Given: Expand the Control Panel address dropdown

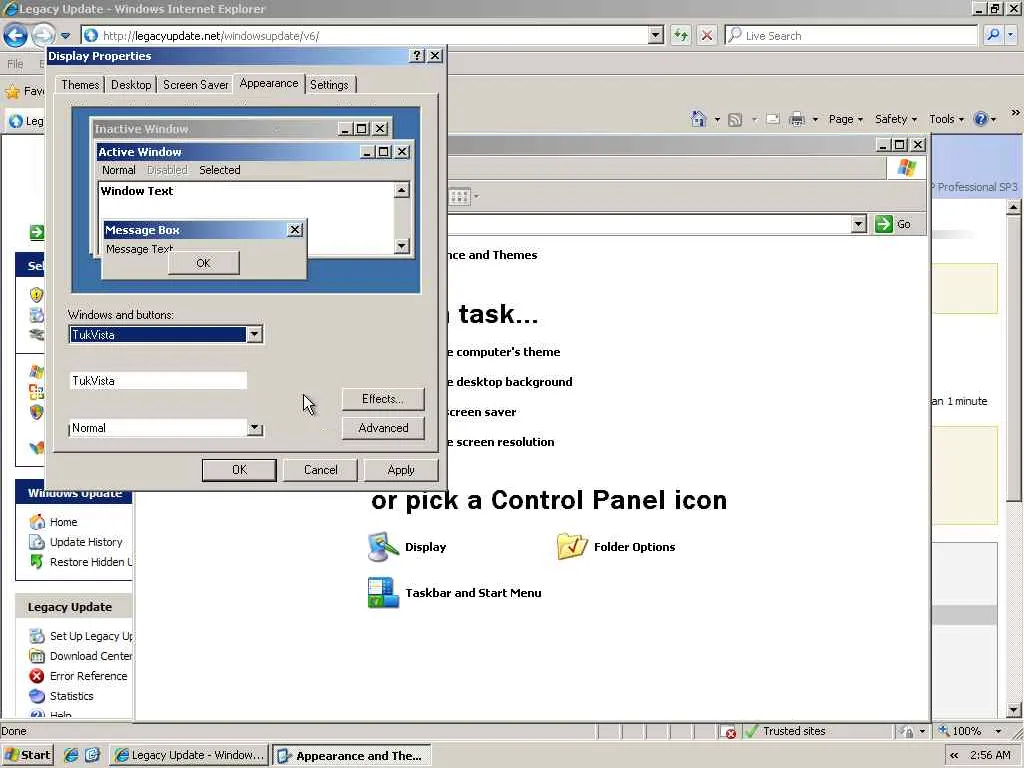Looking at the screenshot, I should click(859, 224).
